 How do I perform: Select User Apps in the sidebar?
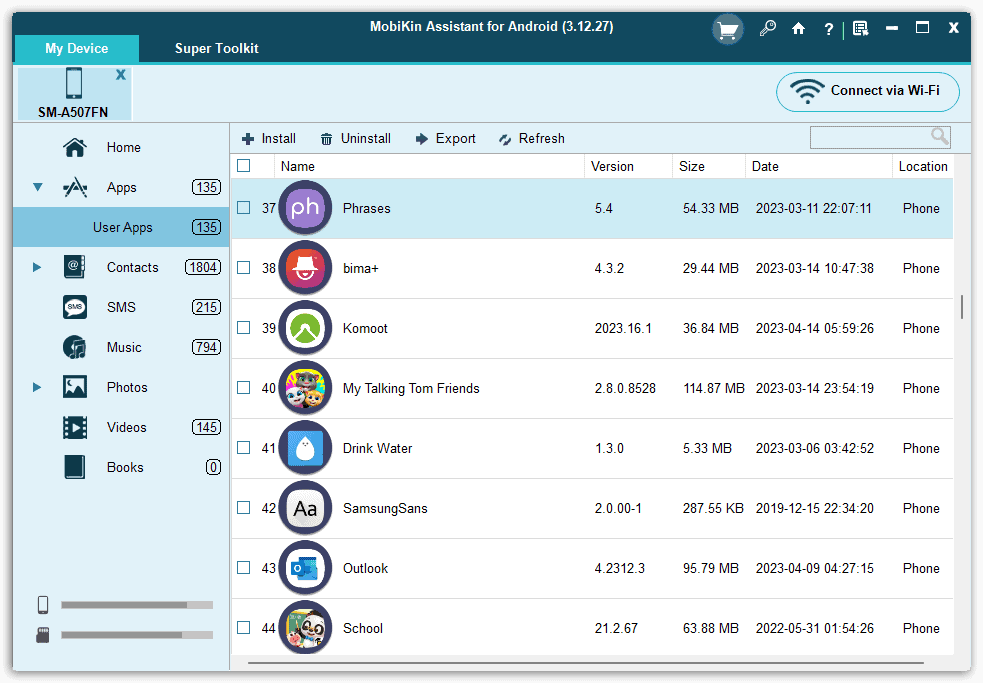(x=122, y=227)
